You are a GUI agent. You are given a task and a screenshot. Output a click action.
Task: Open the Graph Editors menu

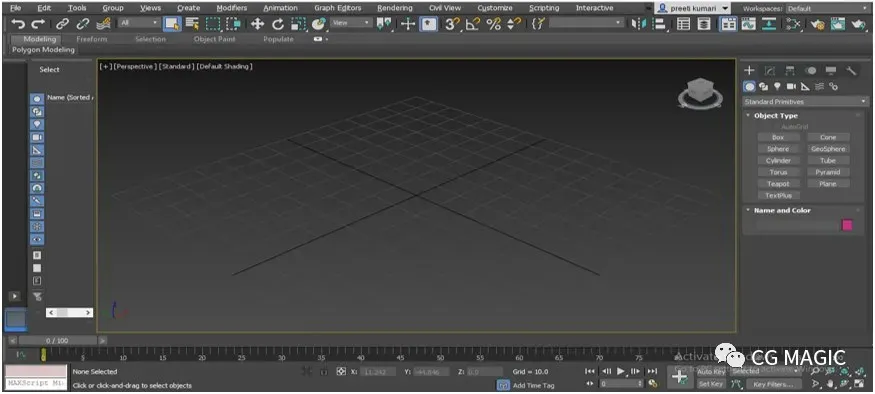point(338,8)
